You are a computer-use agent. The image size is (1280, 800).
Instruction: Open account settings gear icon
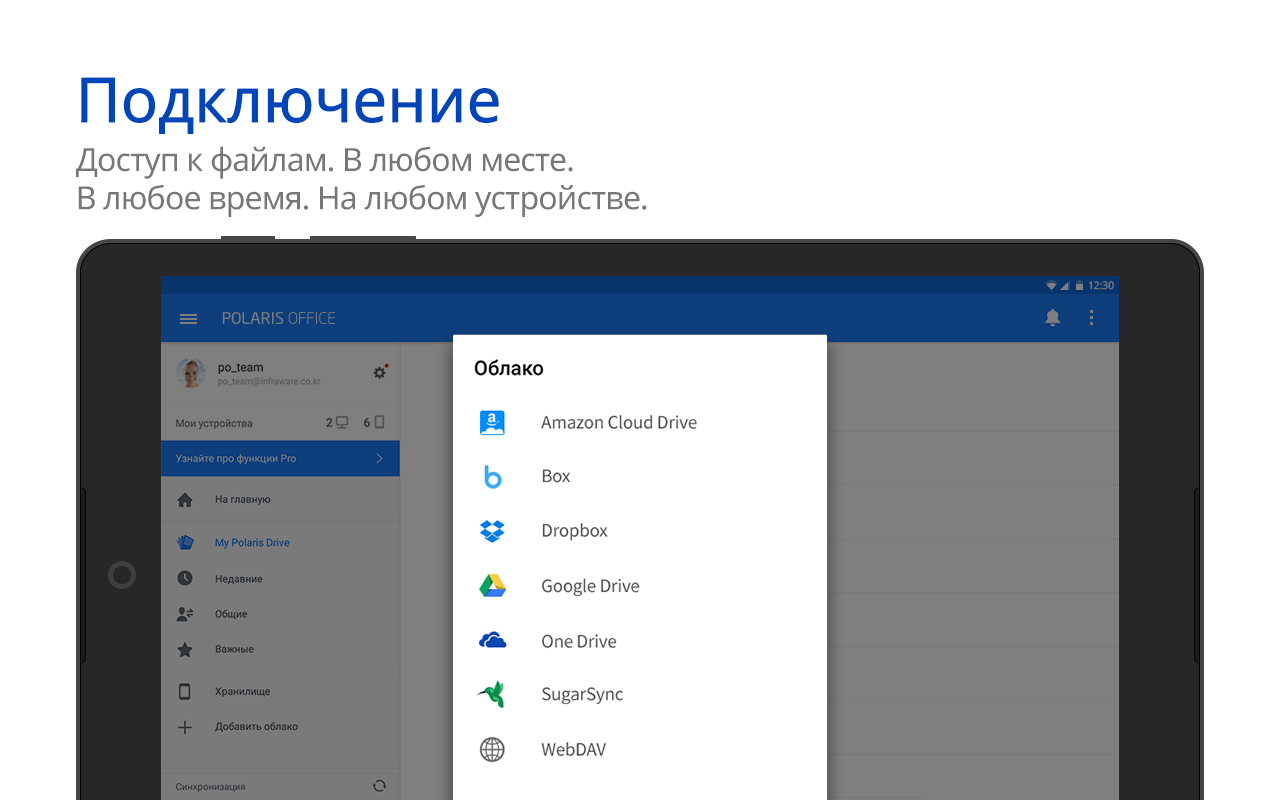pos(379,372)
